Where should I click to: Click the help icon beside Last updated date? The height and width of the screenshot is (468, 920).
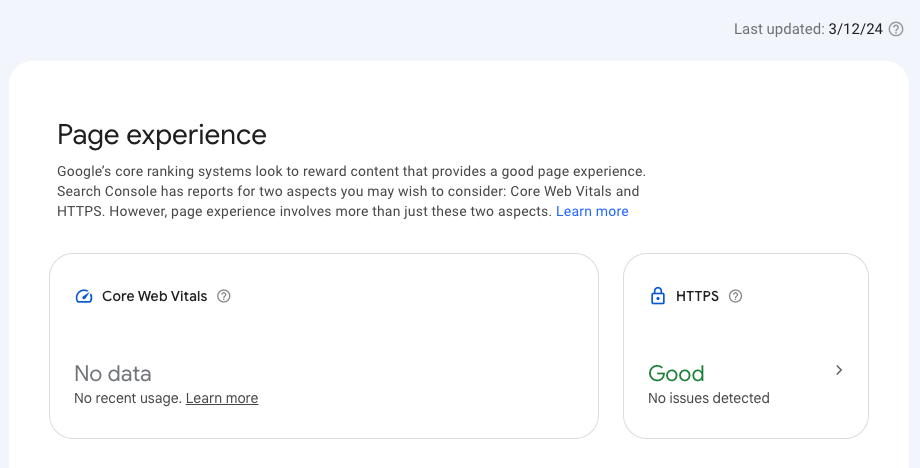(896, 30)
